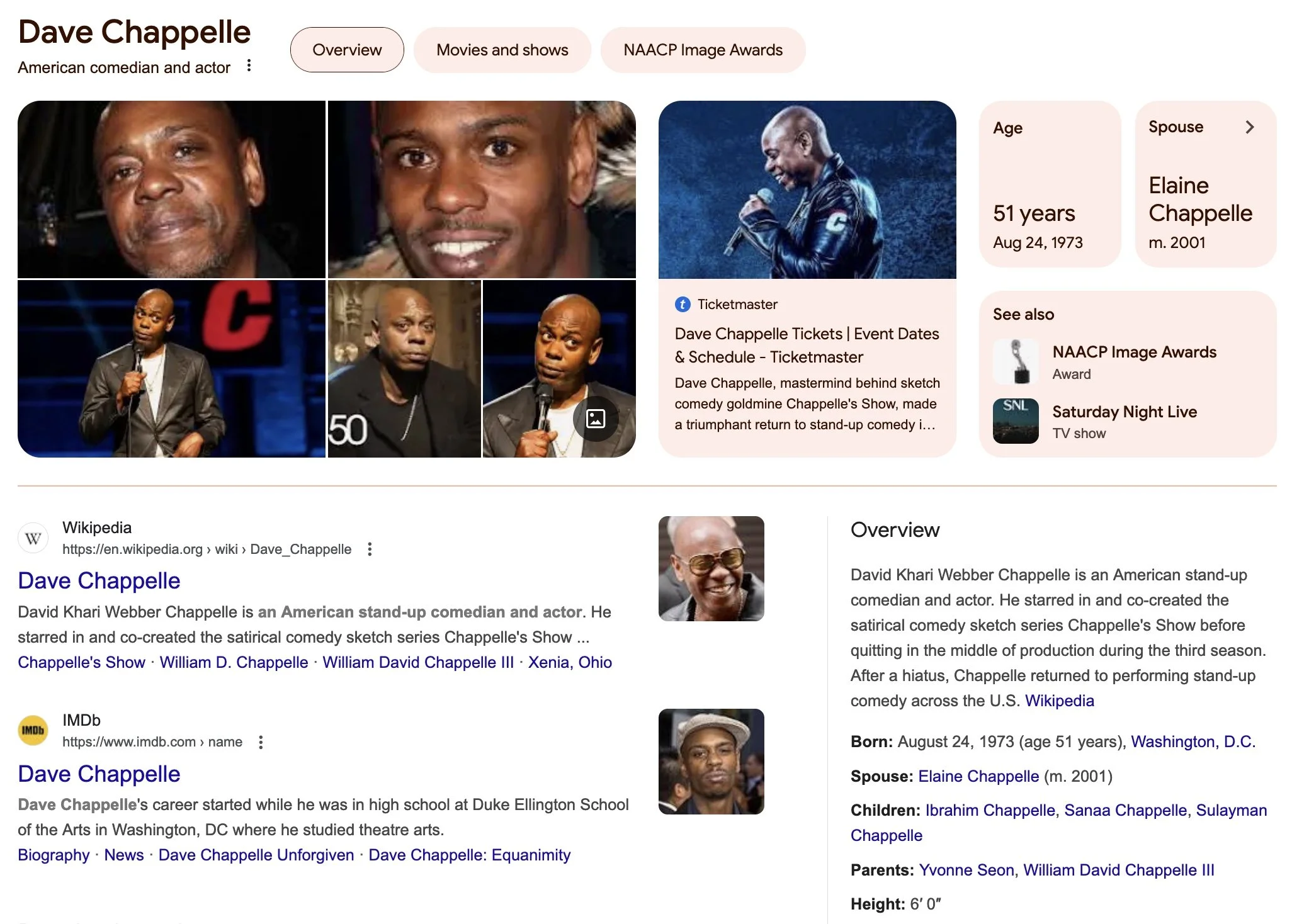Screen dimensions: 1292x924
Task: Click the IMDb logo icon in the second result
Action: (x=33, y=731)
